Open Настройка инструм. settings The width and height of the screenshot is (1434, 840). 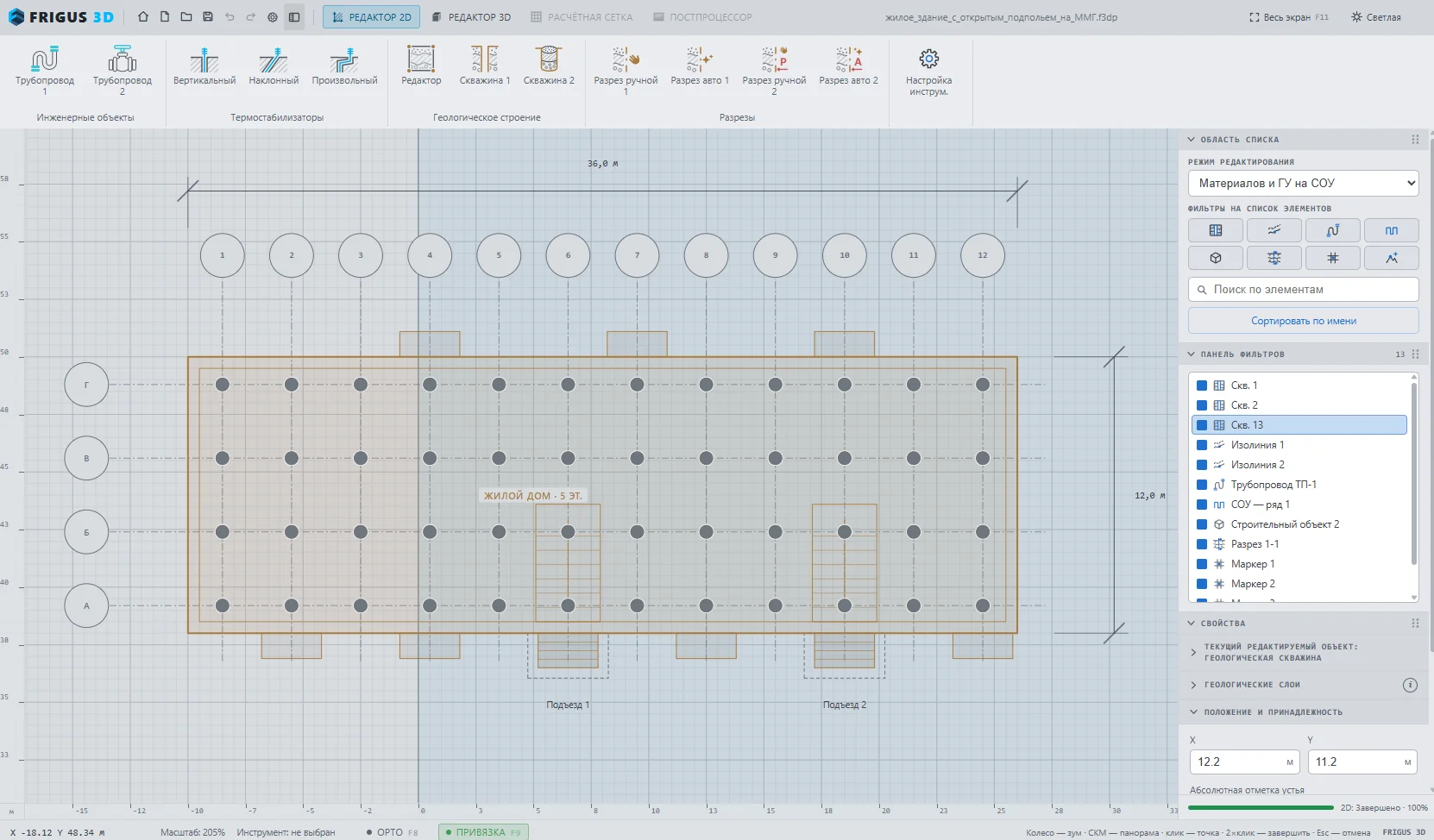click(928, 71)
